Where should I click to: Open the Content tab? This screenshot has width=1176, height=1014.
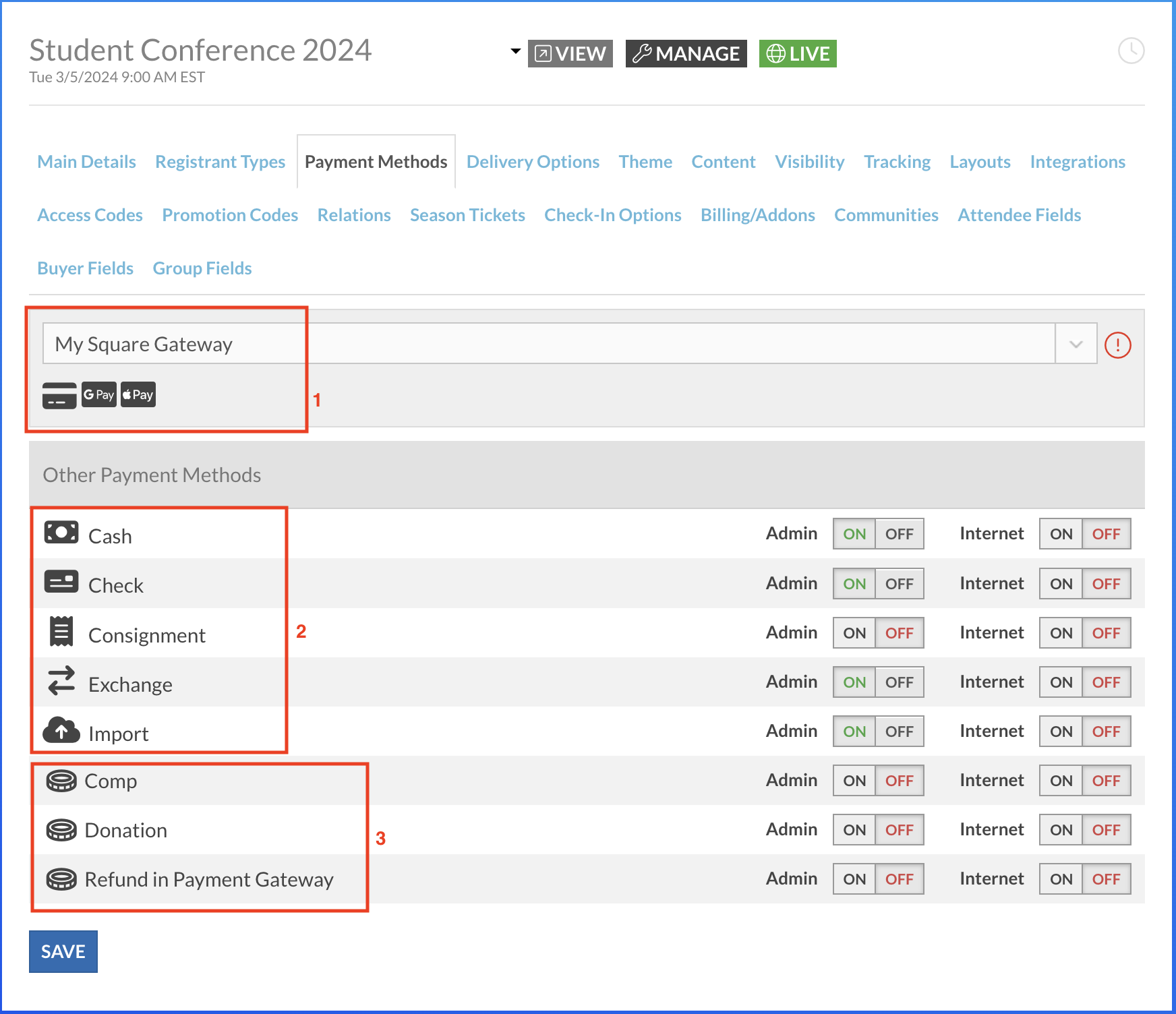pos(724,162)
